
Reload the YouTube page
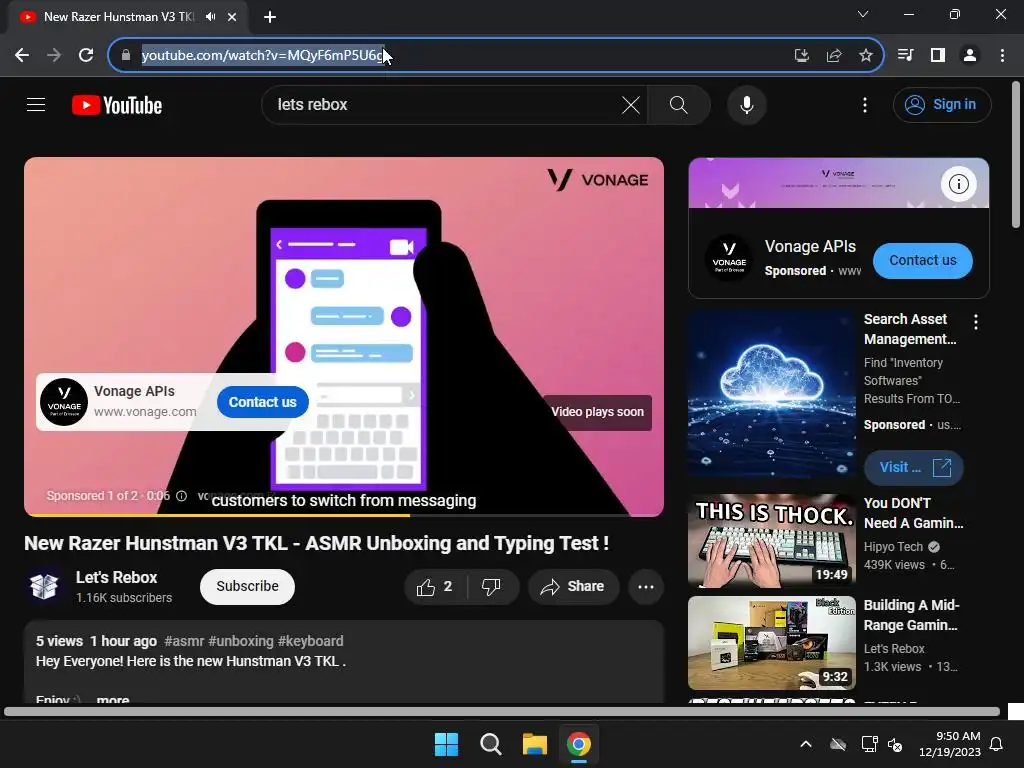pyautogui.click(x=86, y=56)
